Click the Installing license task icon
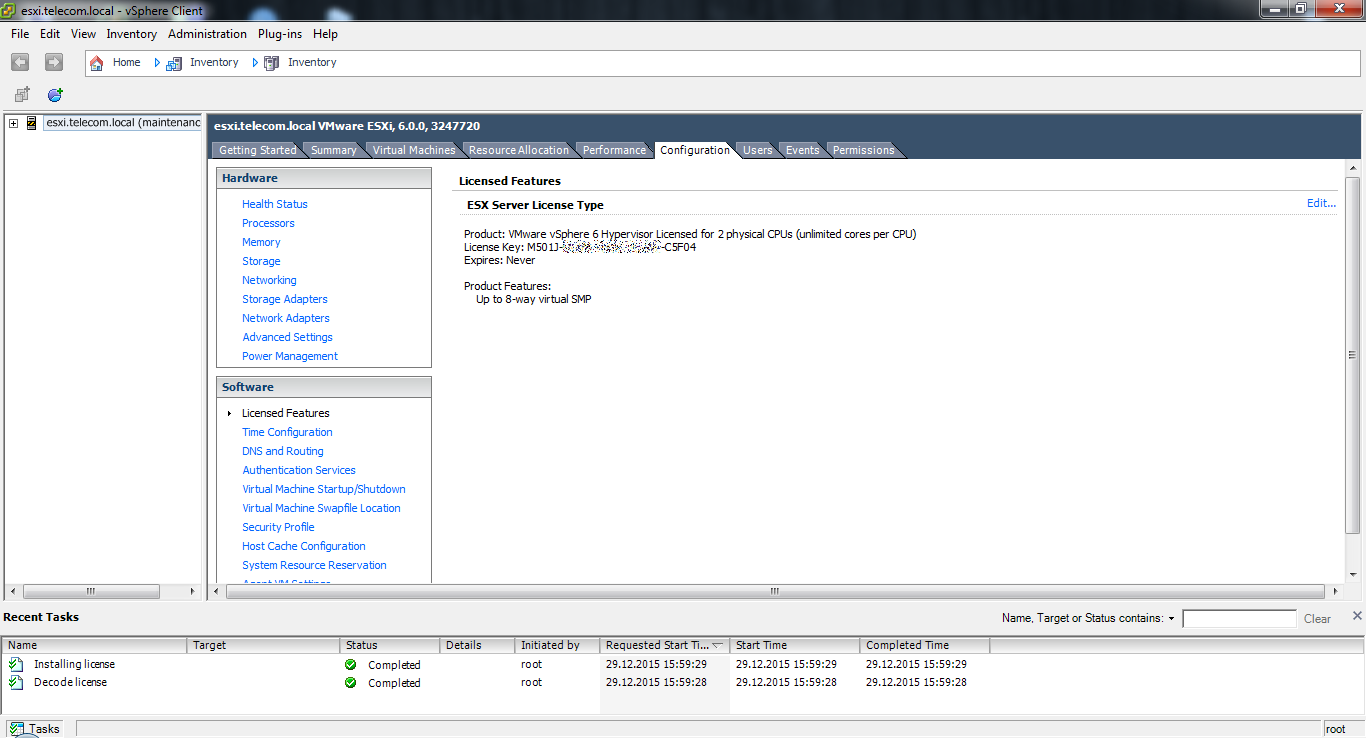 tap(16, 664)
